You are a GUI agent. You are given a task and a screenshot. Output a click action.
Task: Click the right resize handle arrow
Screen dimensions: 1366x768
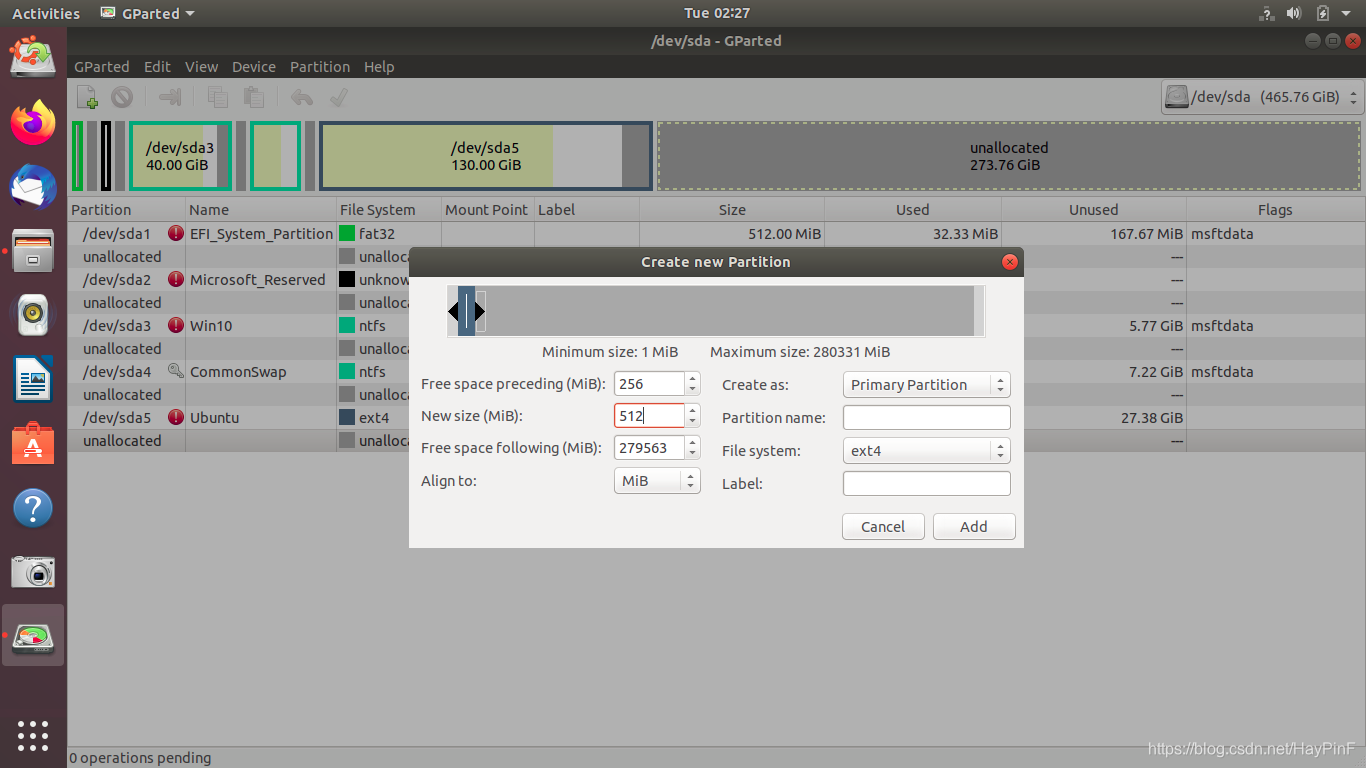(480, 311)
